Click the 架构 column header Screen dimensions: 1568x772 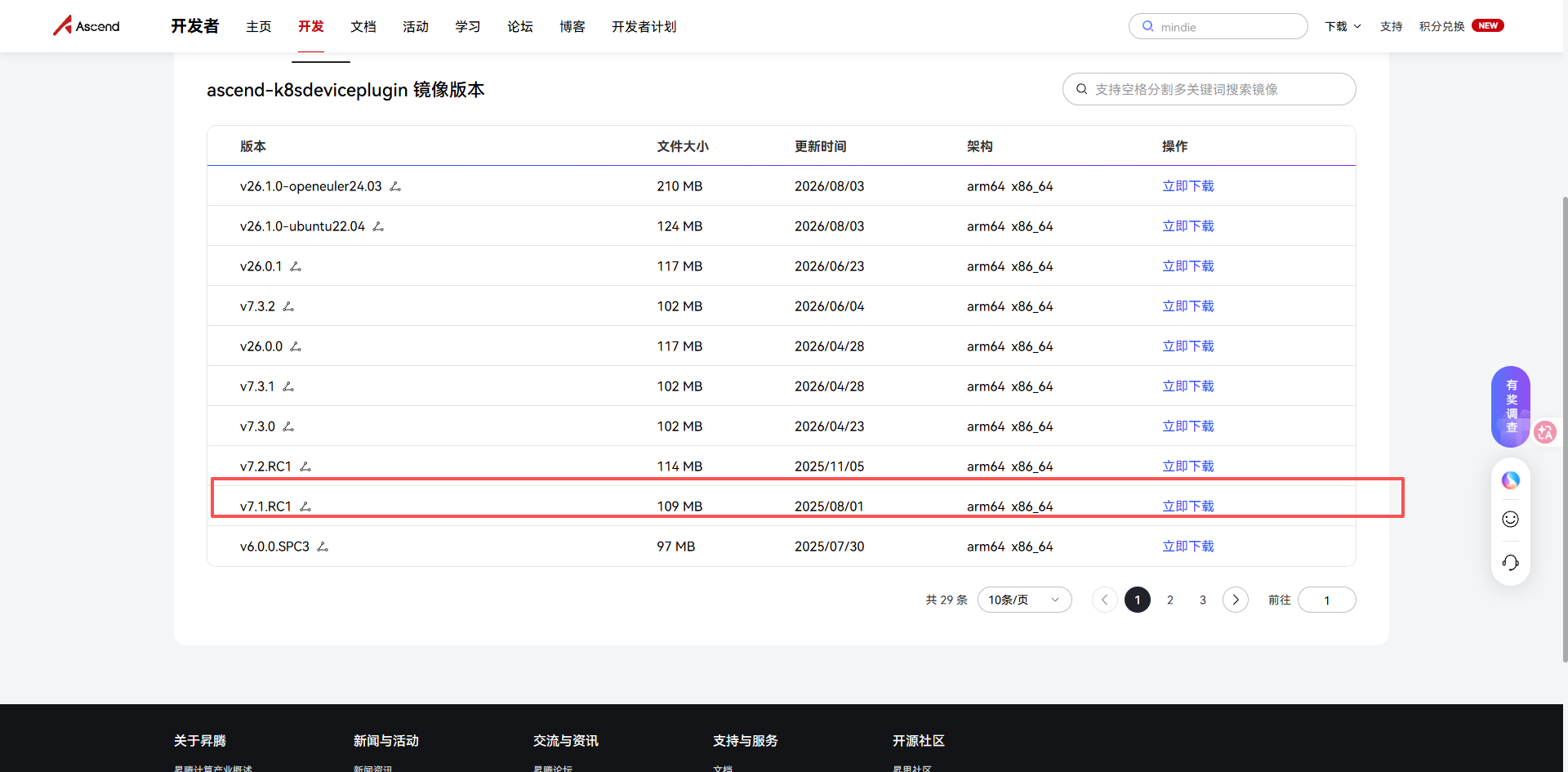tap(980, 146)
